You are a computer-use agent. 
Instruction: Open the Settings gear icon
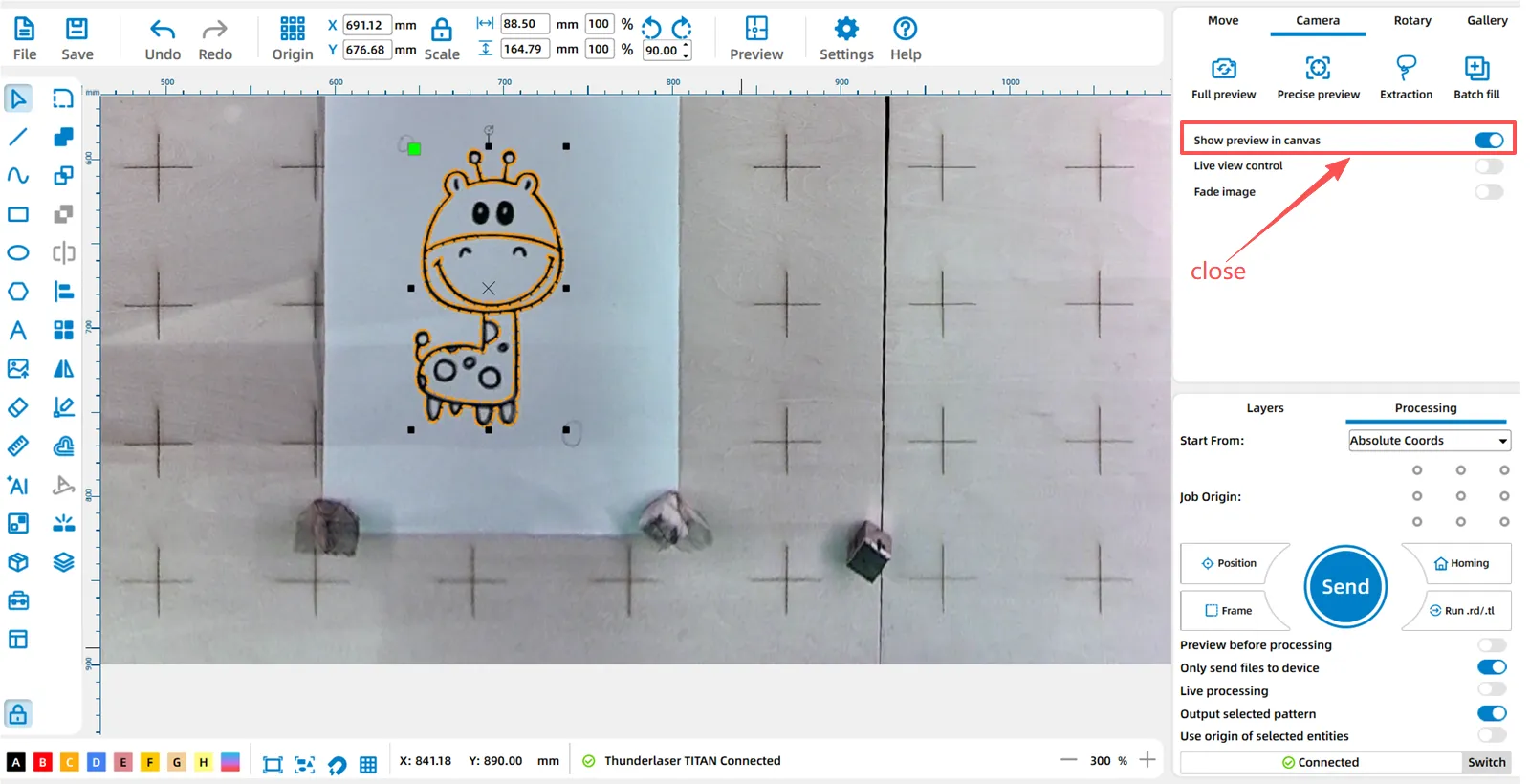click(846, 29)
